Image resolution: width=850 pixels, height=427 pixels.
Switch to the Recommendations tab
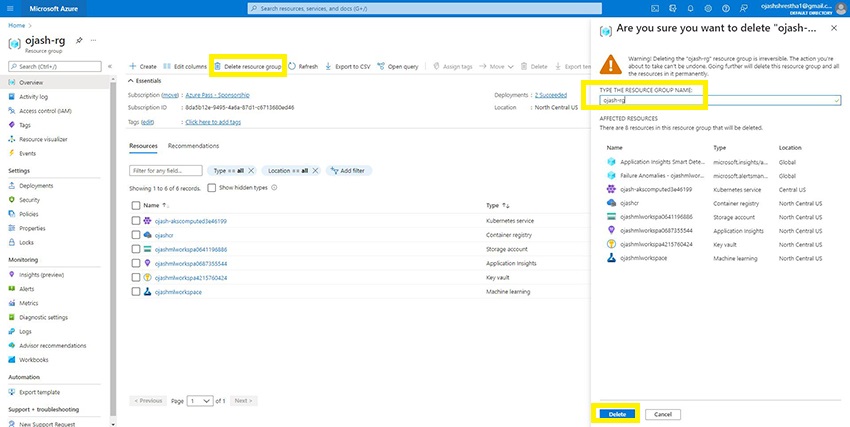pyautogui.click(x=194, y=146)
